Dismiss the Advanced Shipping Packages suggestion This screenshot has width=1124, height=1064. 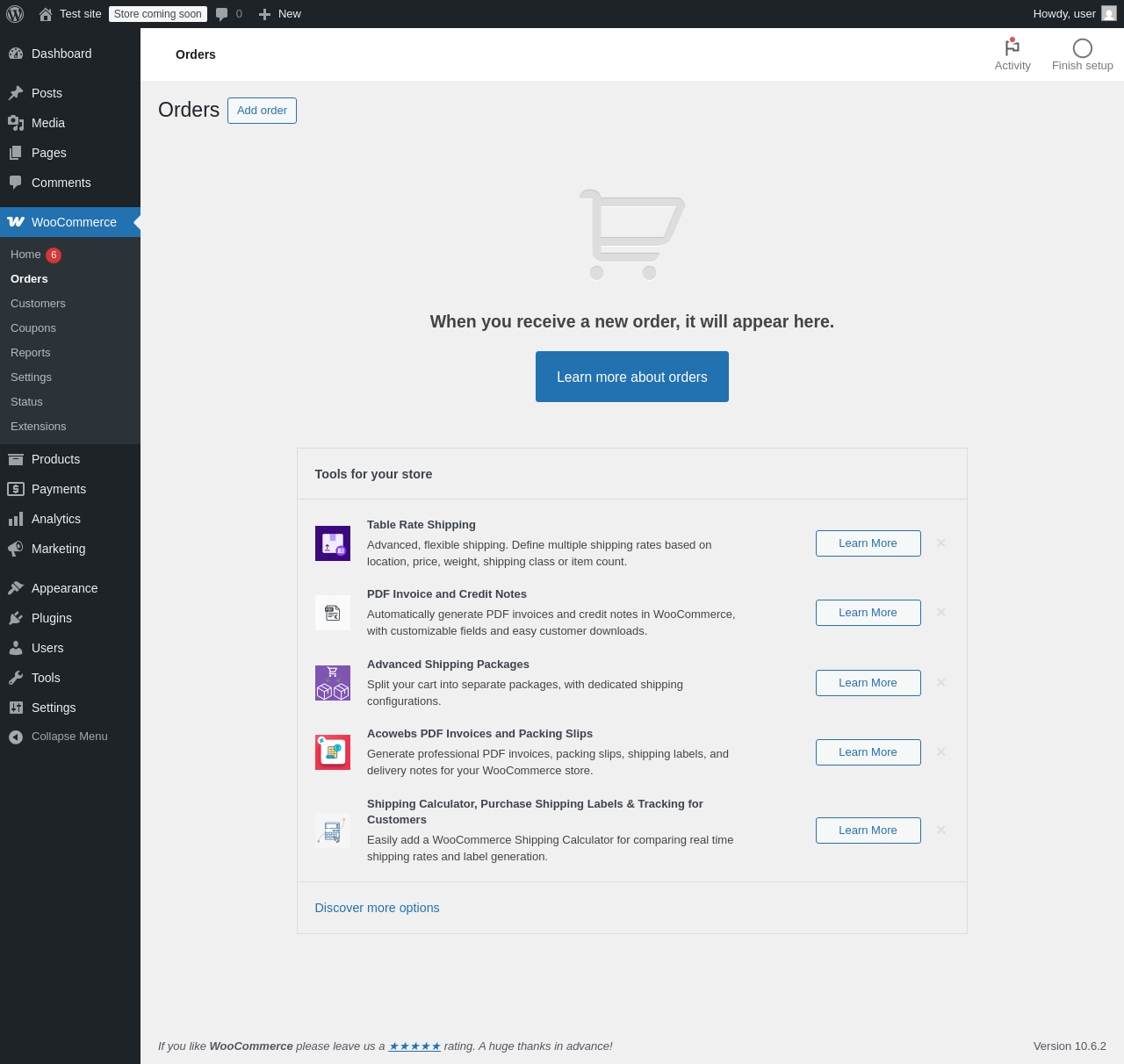[941, 683]
